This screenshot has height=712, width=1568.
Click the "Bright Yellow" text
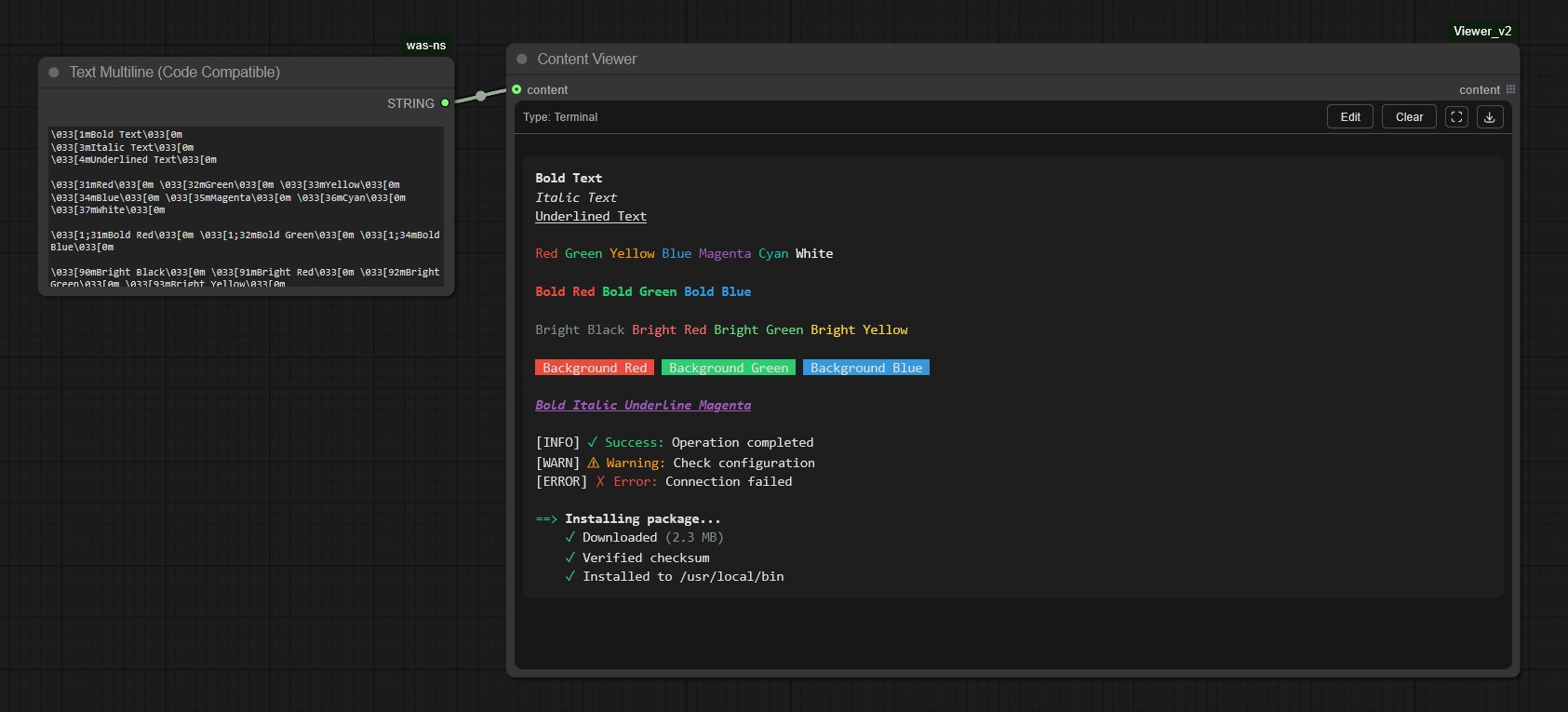(859, 329)
